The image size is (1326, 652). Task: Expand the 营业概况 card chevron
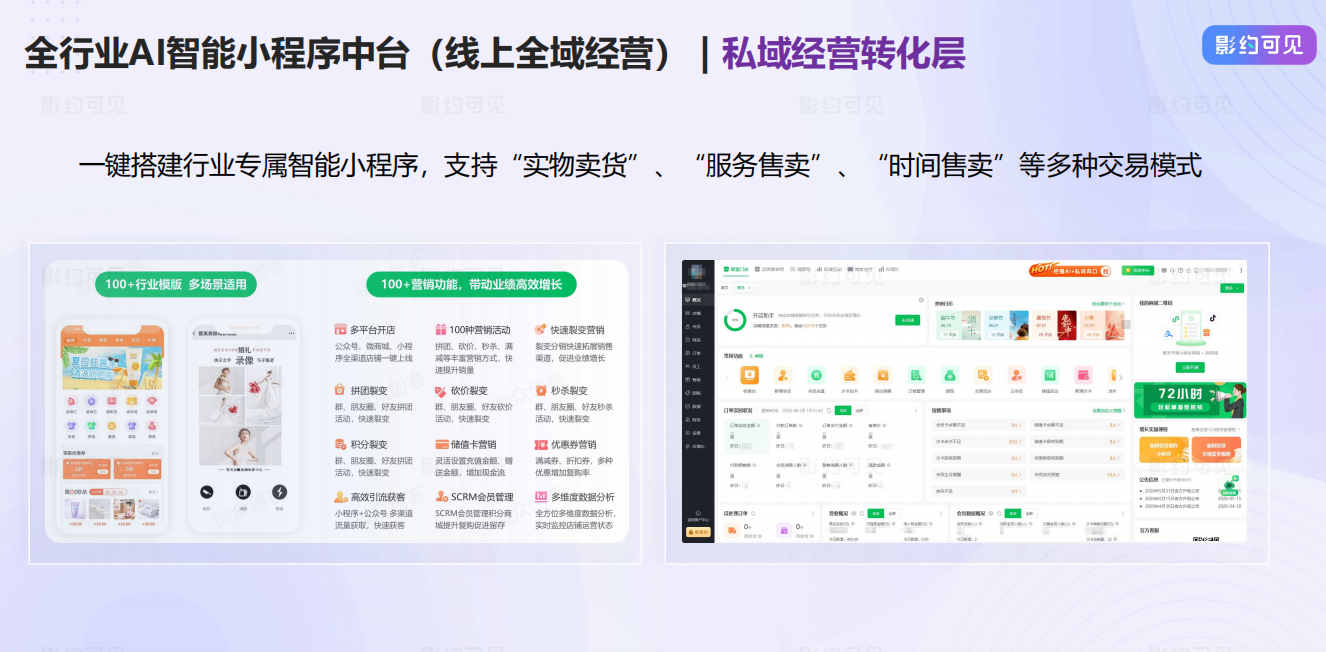941,513
